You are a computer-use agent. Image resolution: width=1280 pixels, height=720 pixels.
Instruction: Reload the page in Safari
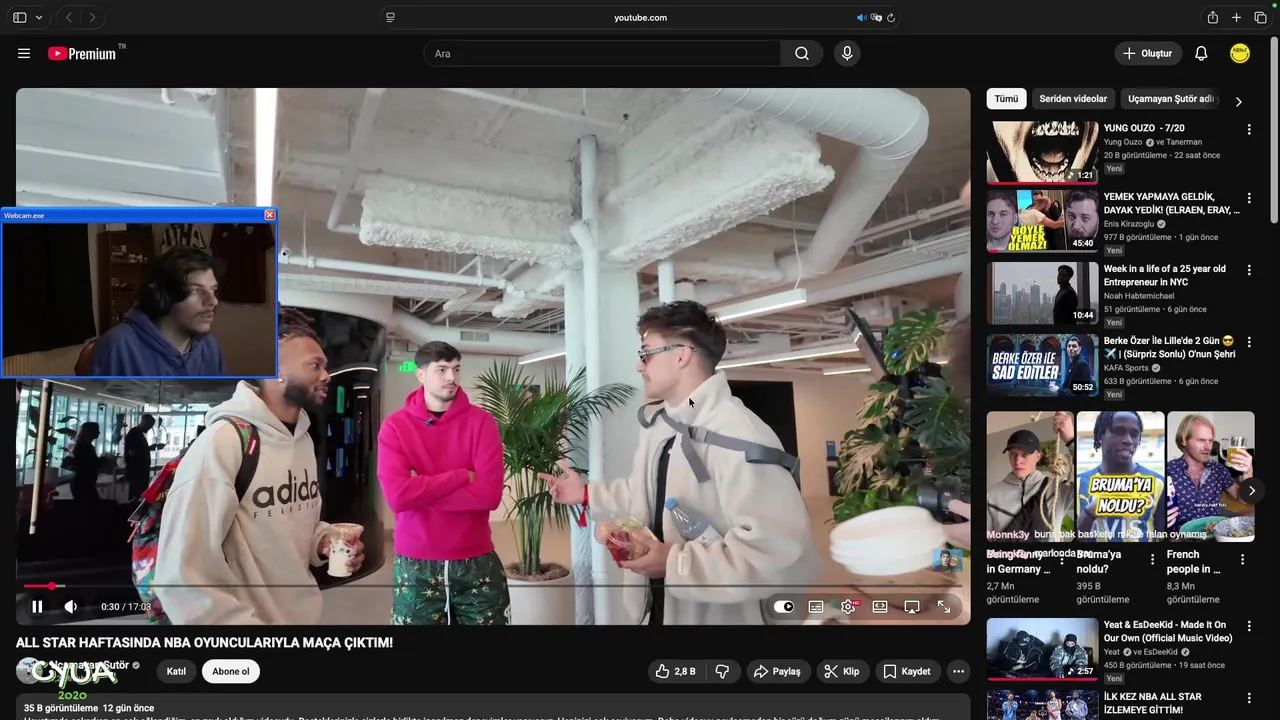[x=891, y=17]
